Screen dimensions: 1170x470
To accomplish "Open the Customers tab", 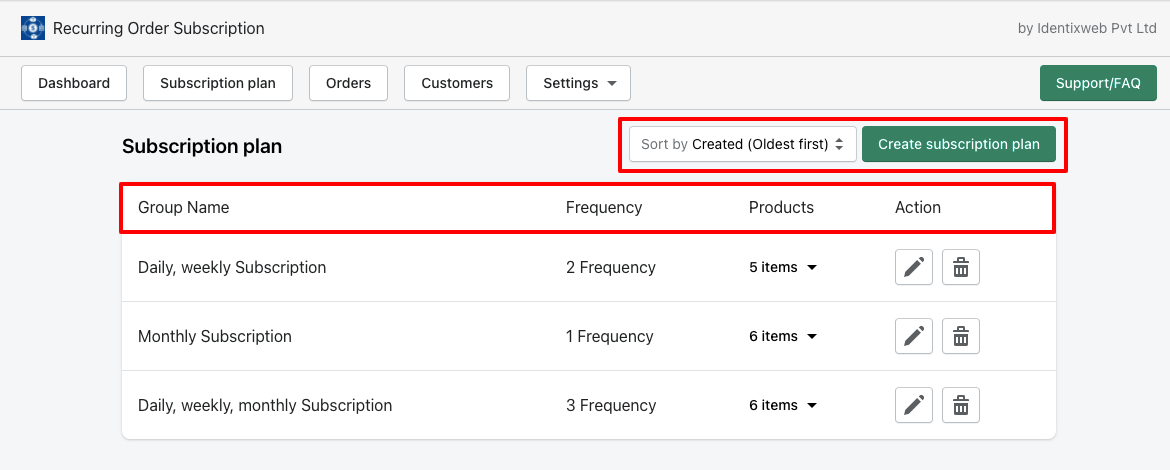I will 457,83.
